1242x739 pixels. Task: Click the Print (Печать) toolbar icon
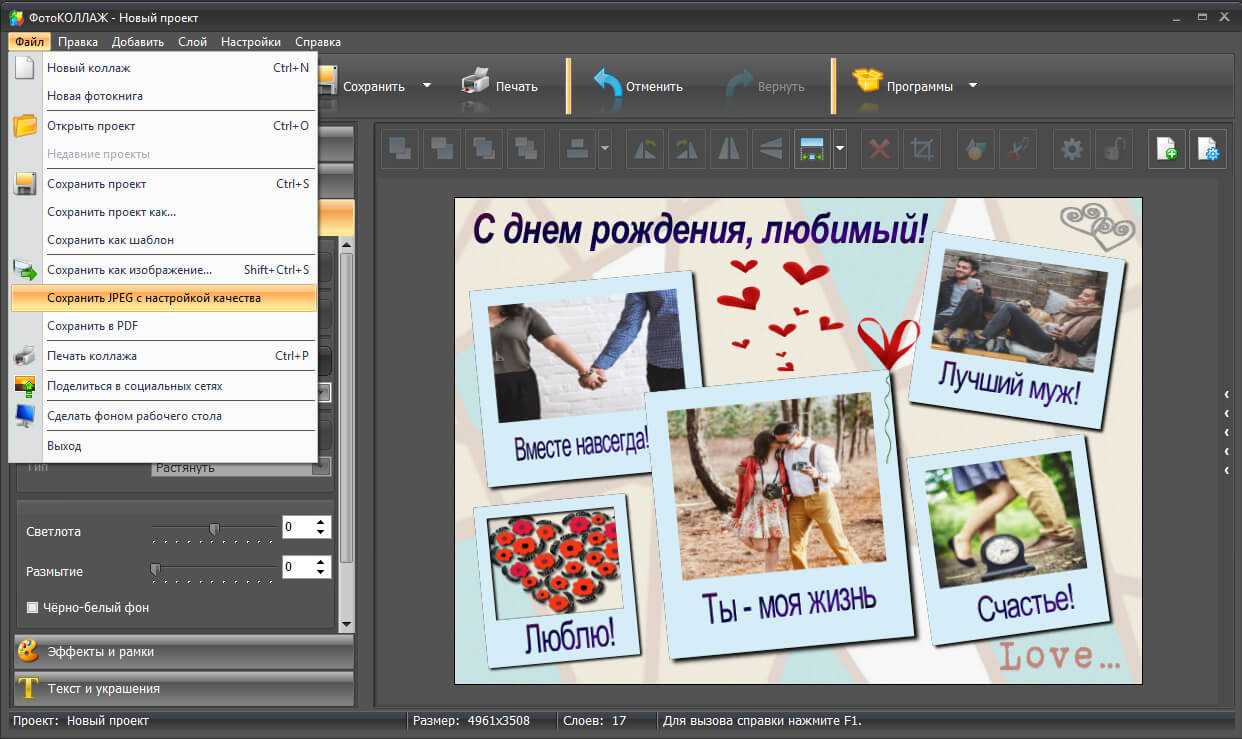[475, 82]
